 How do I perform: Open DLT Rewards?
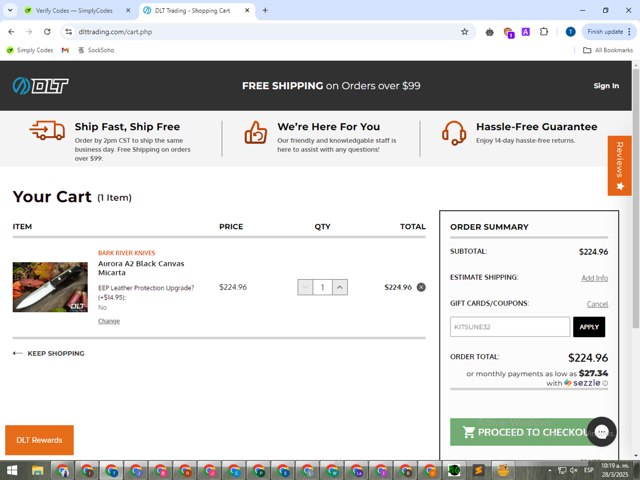pos(39,440)
